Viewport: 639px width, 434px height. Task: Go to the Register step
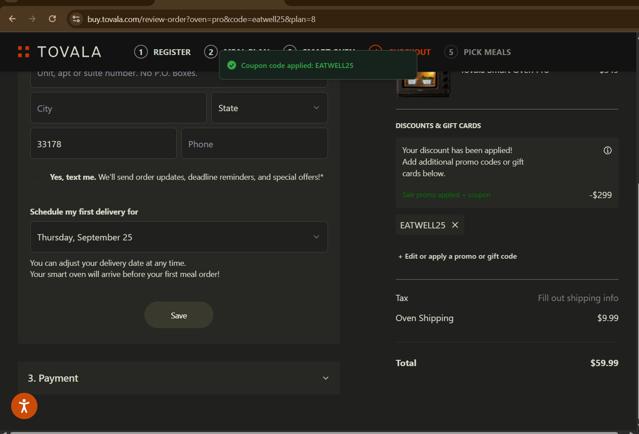tap(163, 52)
